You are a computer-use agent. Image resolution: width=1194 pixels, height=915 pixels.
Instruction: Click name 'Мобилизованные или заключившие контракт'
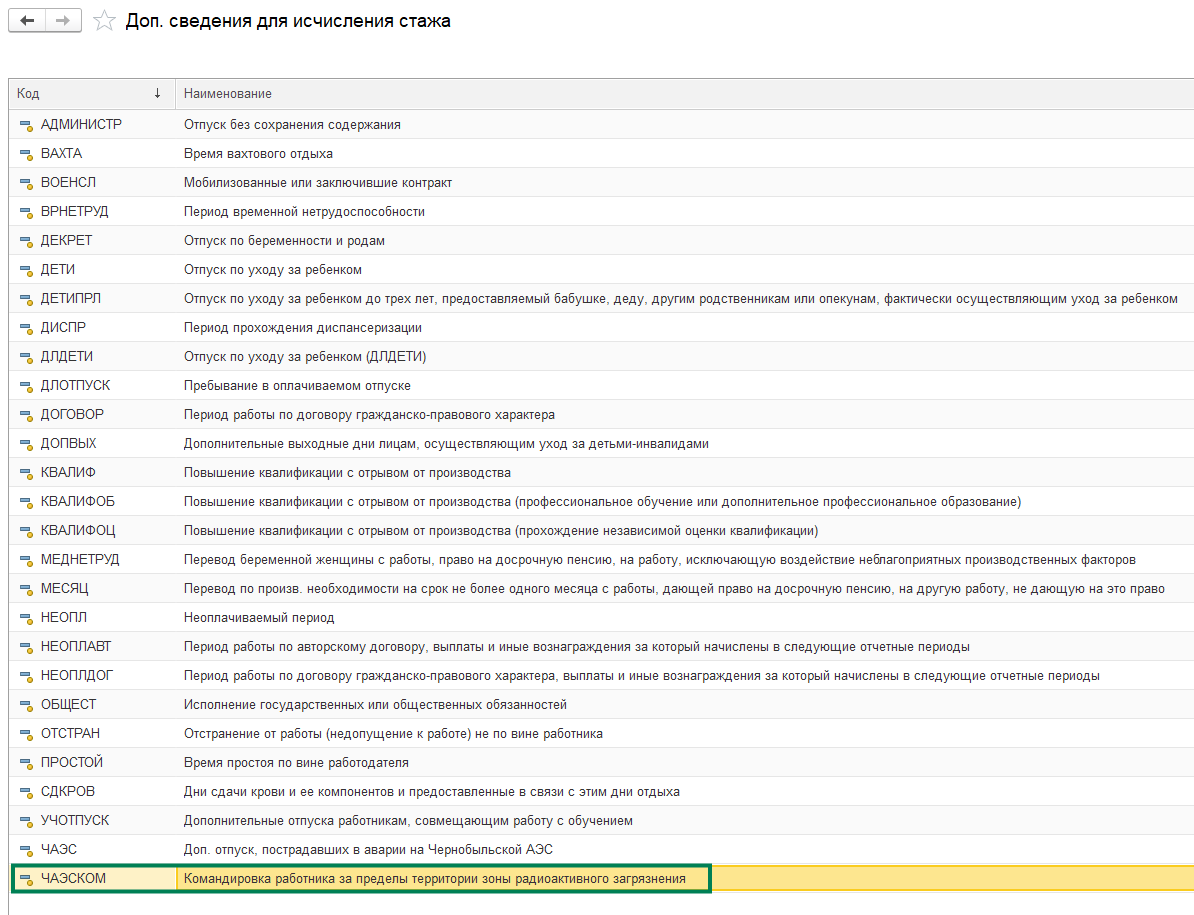point(318,182)
